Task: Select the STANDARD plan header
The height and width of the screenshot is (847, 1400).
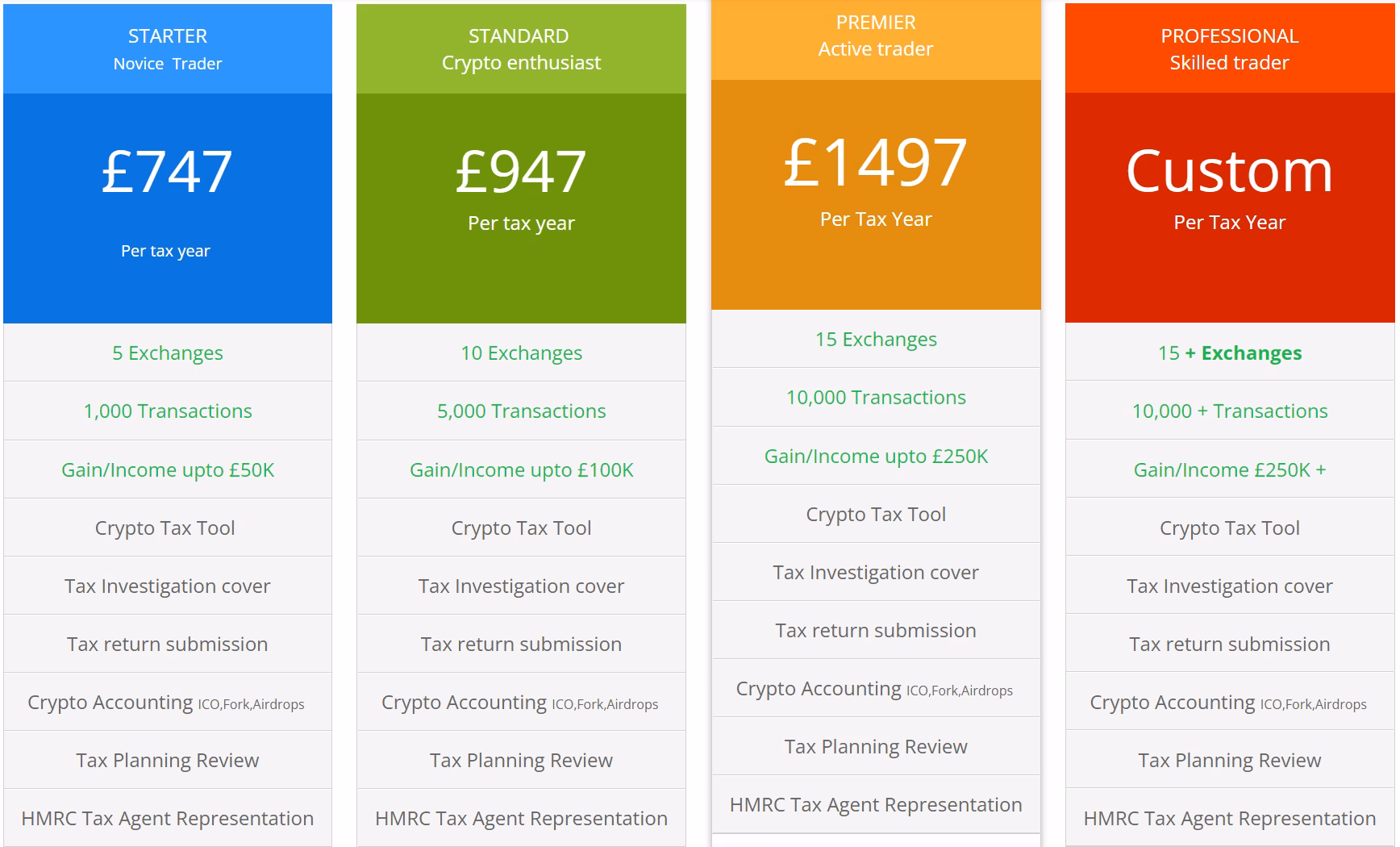Action: point(521,47)
